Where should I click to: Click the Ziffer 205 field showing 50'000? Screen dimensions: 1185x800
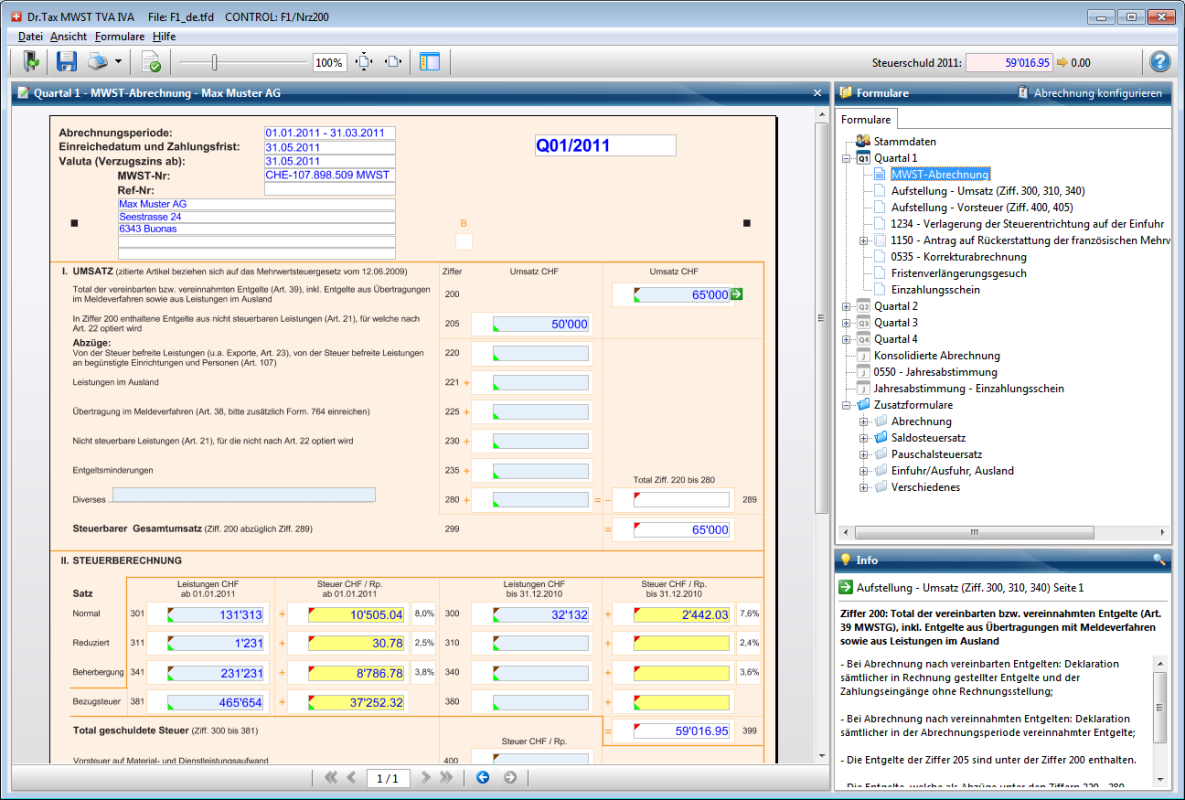(540, 324)
